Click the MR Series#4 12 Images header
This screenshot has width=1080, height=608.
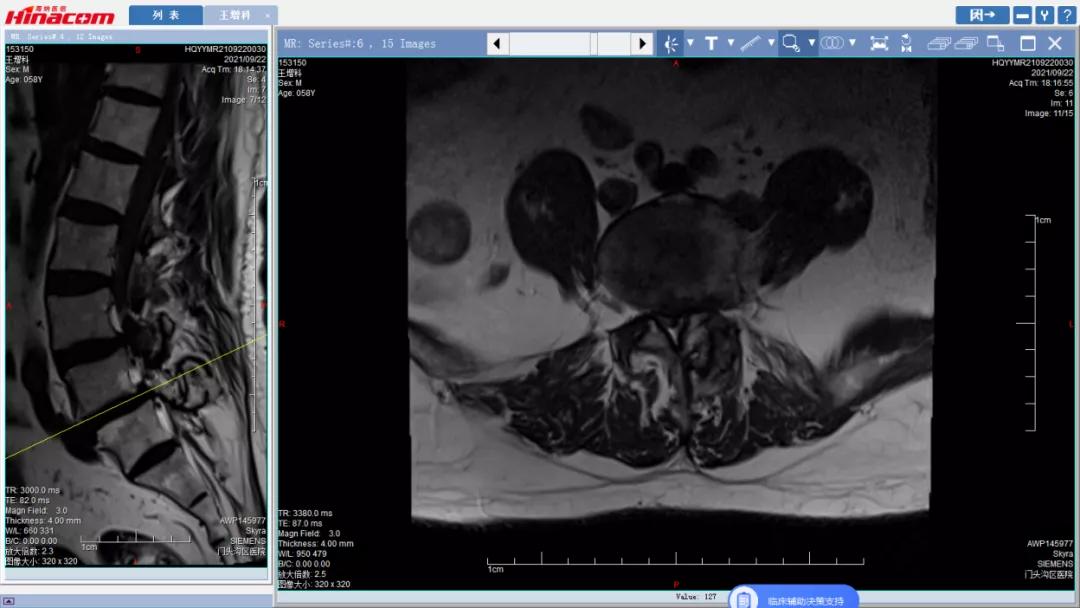[x=61, y=36]
